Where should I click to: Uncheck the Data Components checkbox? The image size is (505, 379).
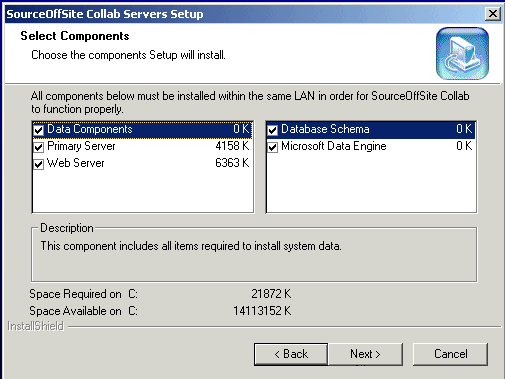[39, 130]
